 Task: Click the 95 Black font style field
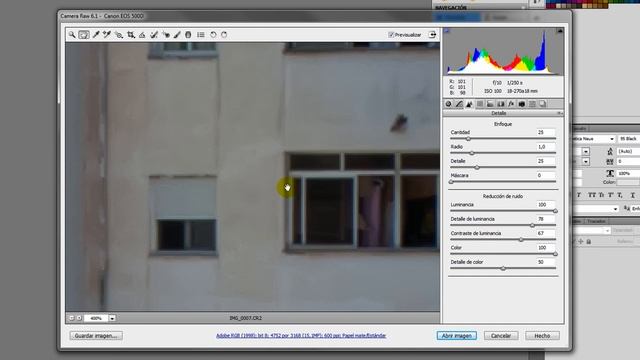[629, 139]
